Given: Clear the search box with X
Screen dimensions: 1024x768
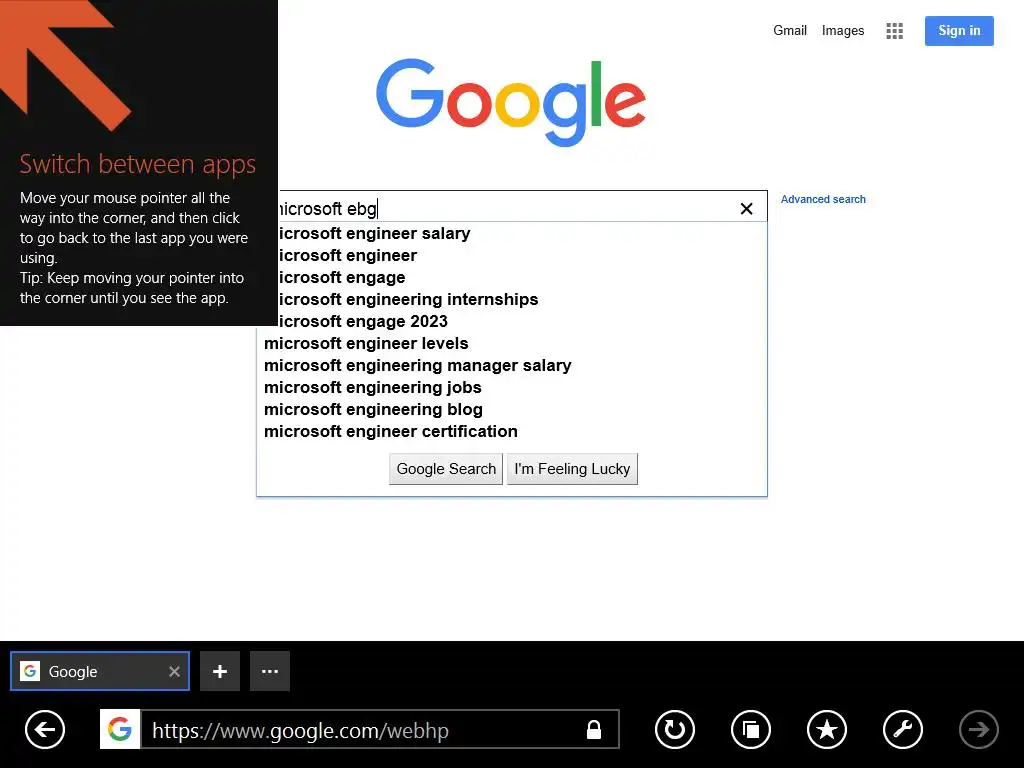Looking at the screenshot, I should pos(746,208).
